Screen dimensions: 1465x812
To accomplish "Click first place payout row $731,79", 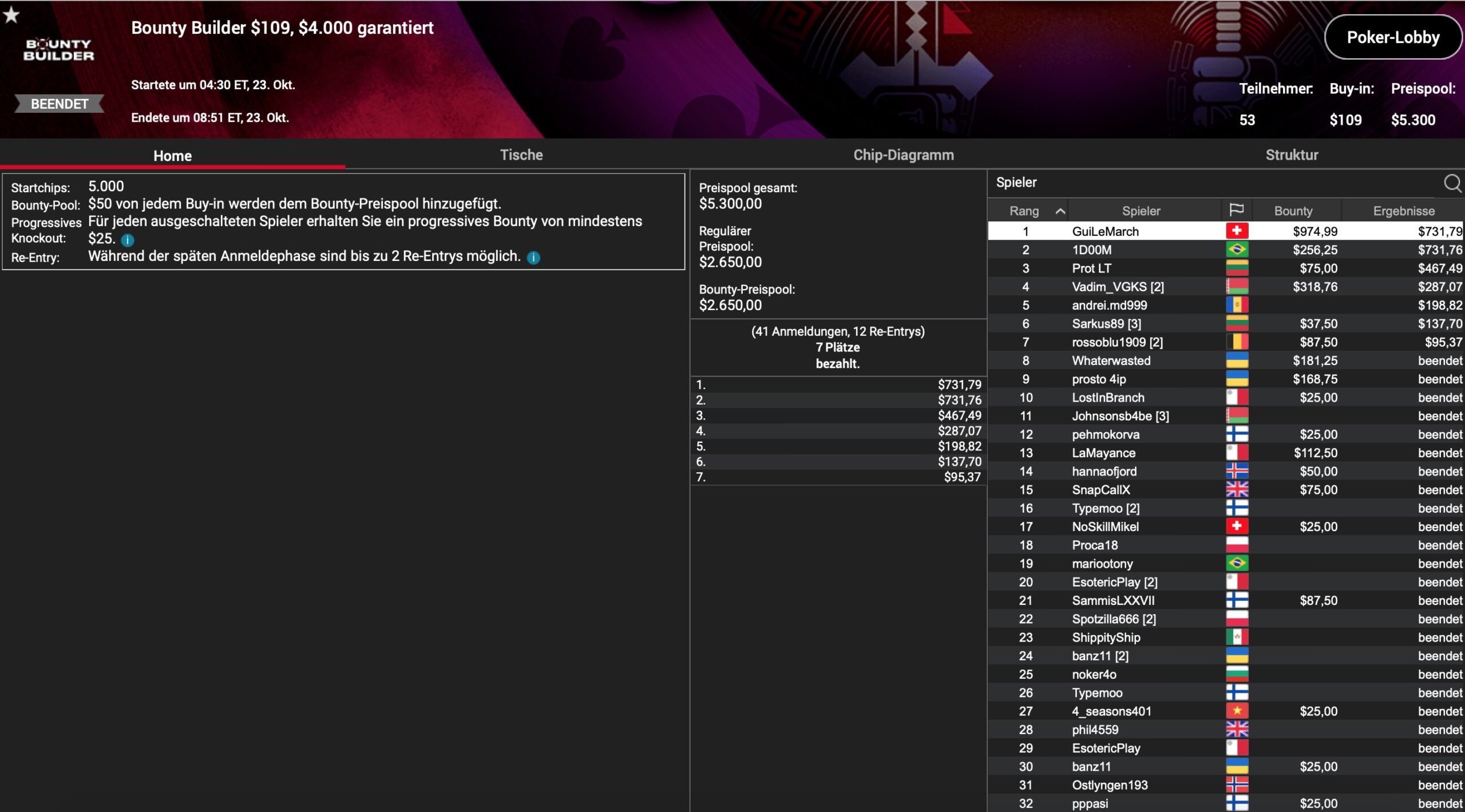I will pyautogui.click(x=838, y=385).
